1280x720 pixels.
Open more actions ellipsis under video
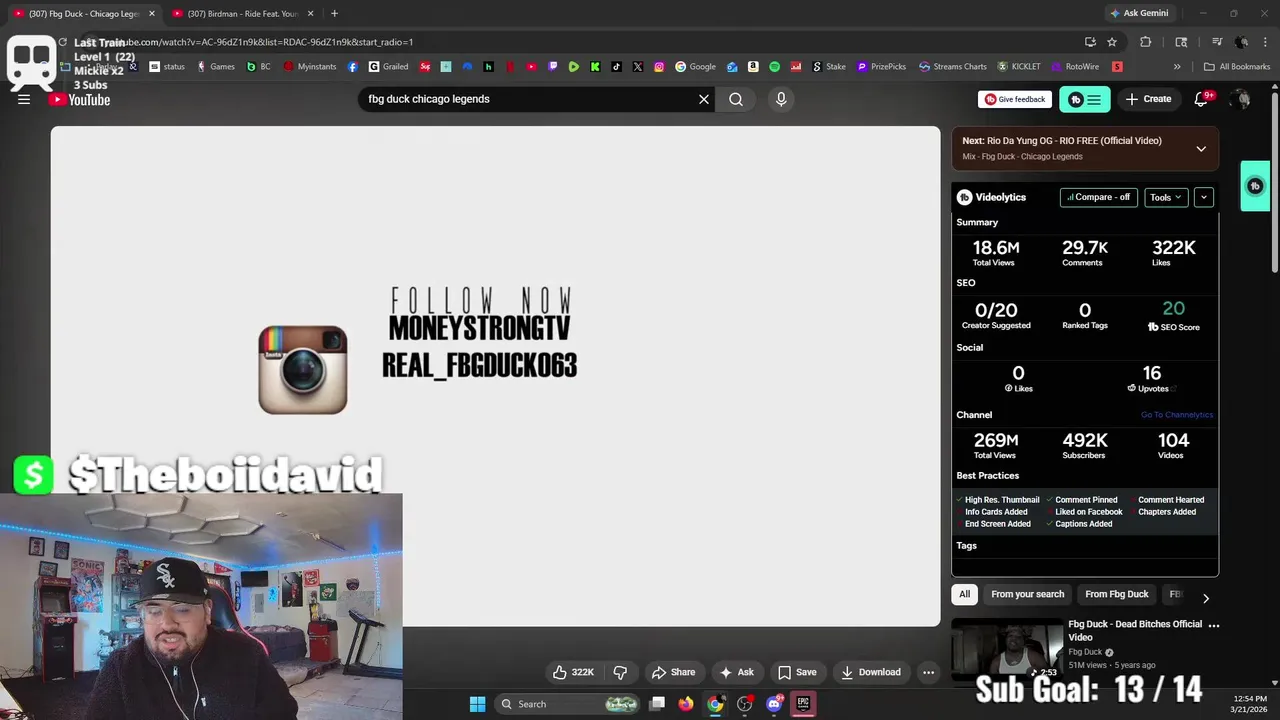[x=928, y=672]
